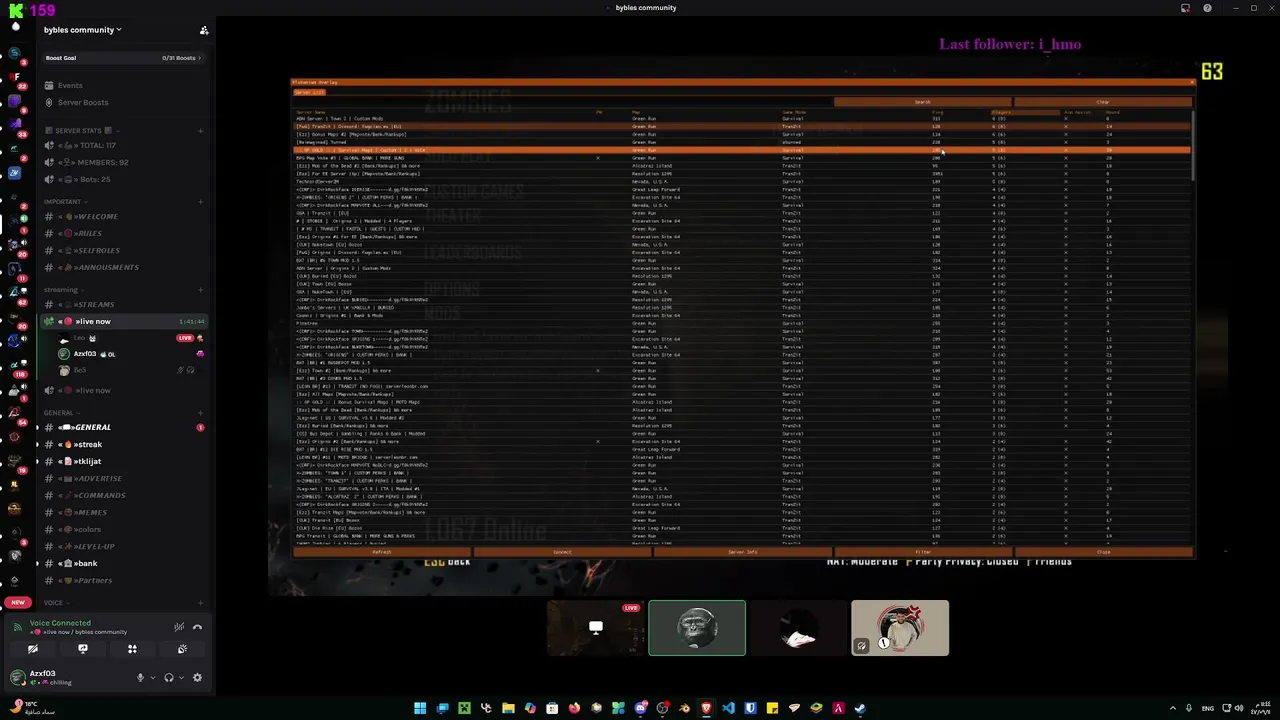The image size is (1280, 720).
Task: Create a channel in VOICE category
Action: (201, 603)
